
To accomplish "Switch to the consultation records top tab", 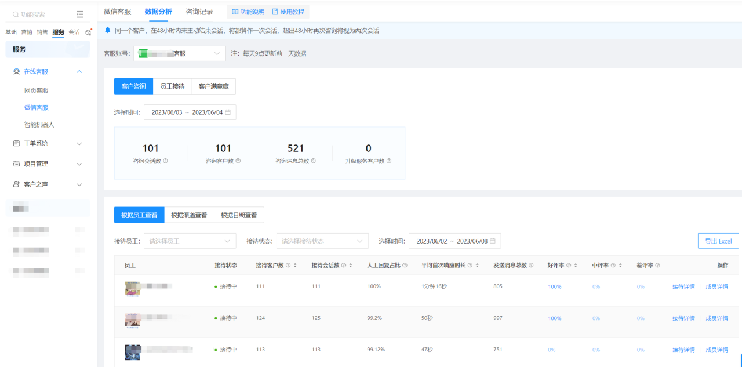I will pos(199,11).
